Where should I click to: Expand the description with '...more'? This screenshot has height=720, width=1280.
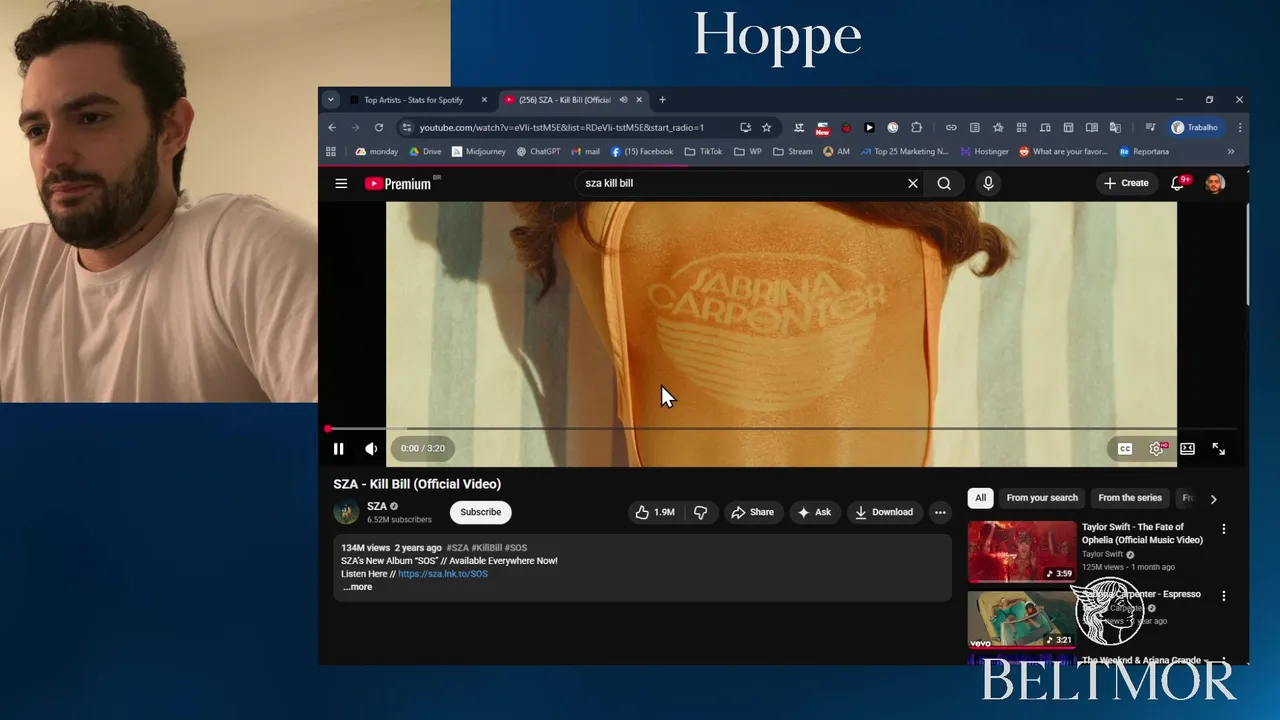[x=357, y=587]
